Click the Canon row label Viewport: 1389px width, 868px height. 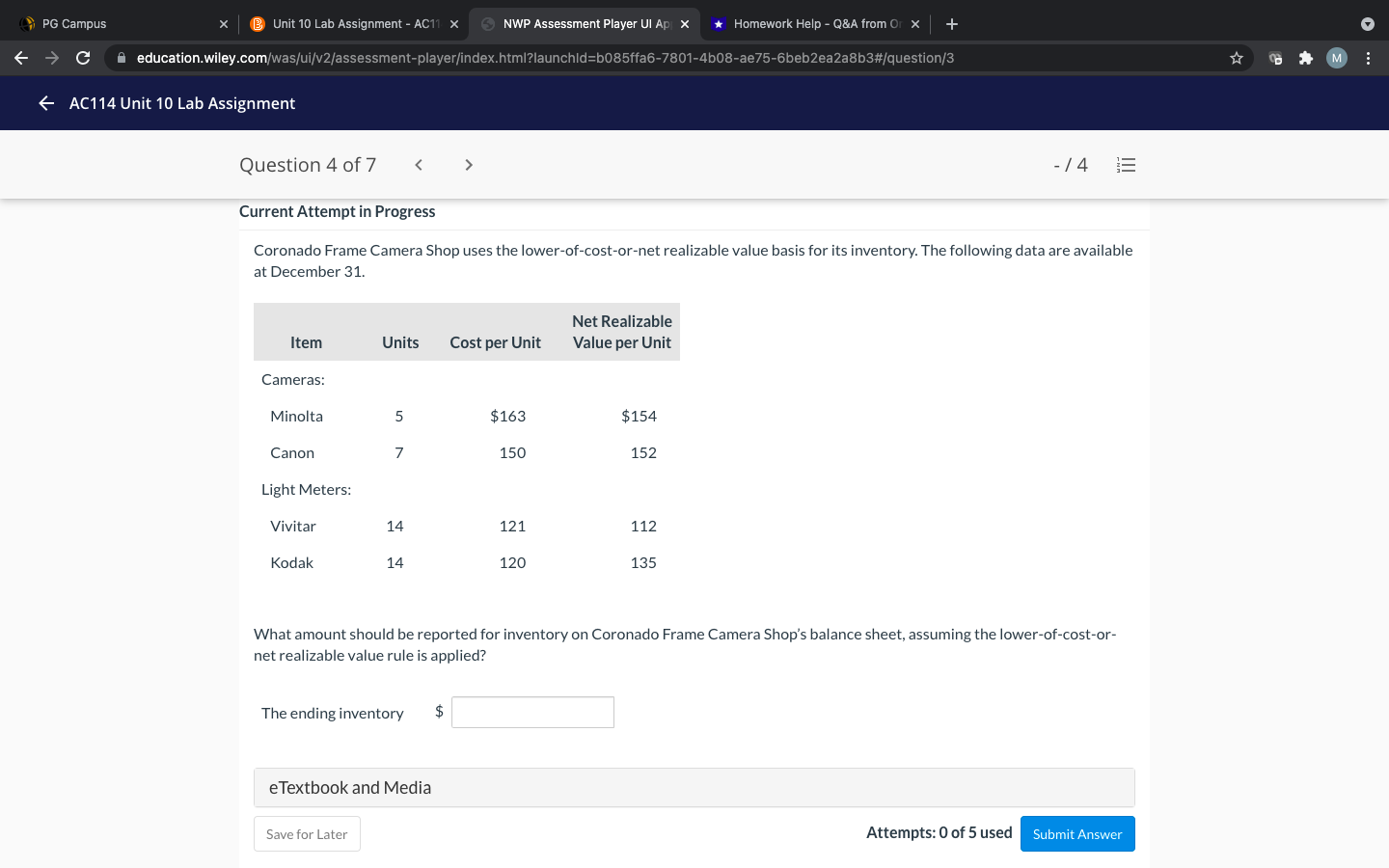292,452
